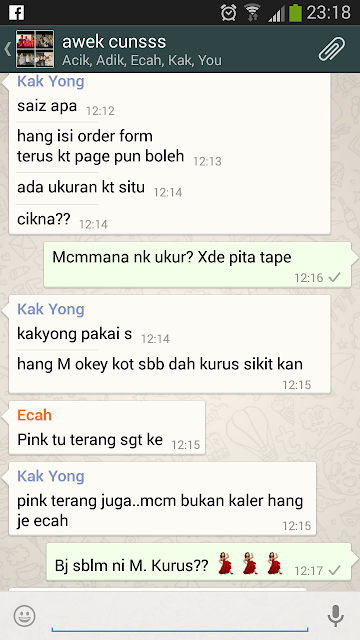360x640 pixels.
Task: Go back using the header arrow
Action: point(7,49)
